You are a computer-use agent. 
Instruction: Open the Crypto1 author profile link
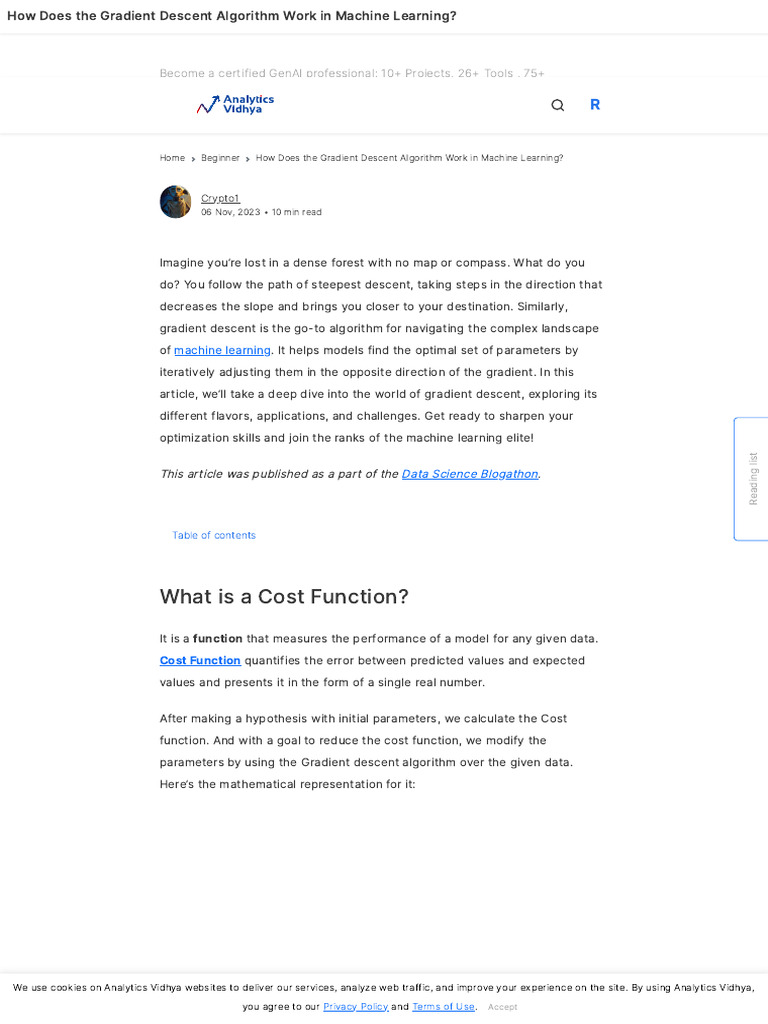[x=220, y=198]
